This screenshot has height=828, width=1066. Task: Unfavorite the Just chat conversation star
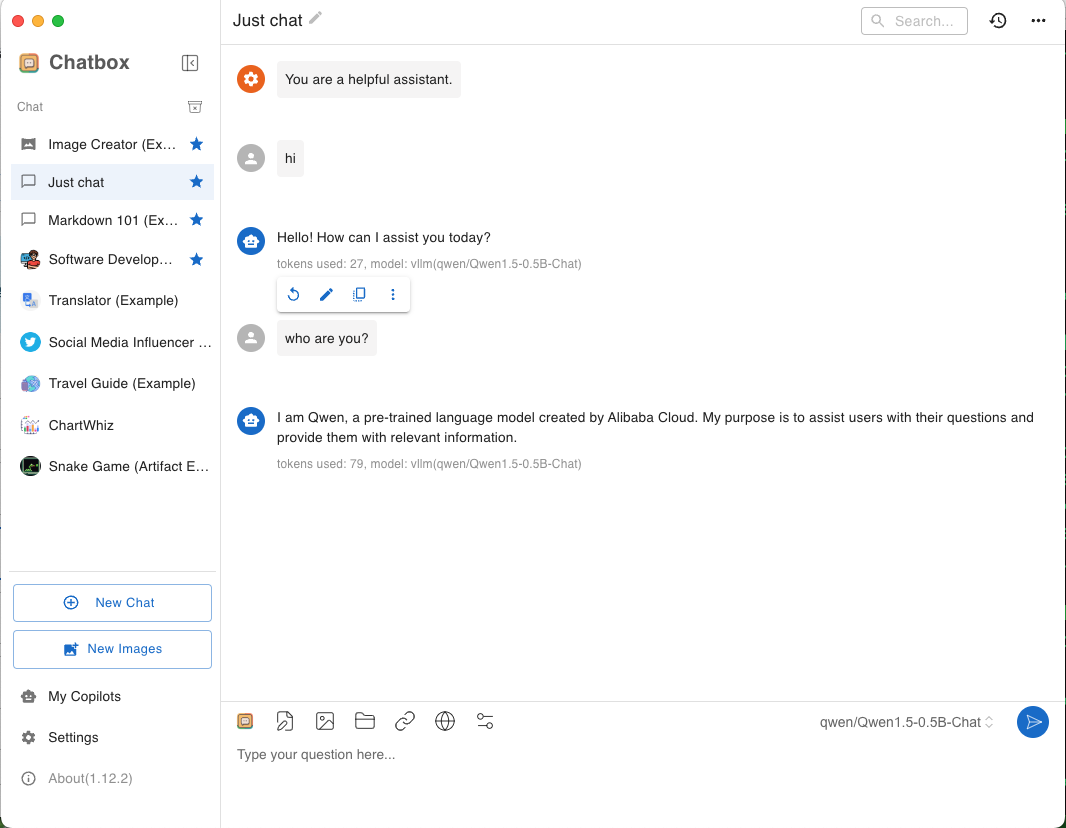196,181
